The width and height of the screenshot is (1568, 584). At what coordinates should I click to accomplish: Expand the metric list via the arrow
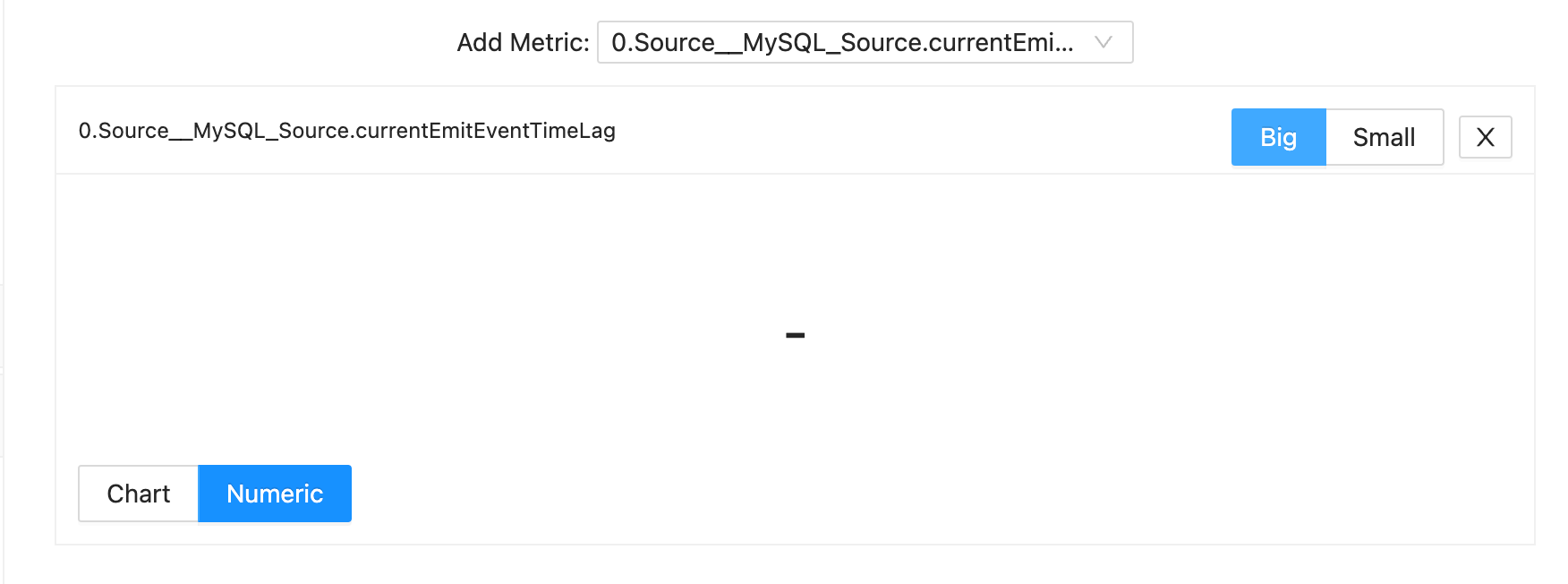(1104, 42)
